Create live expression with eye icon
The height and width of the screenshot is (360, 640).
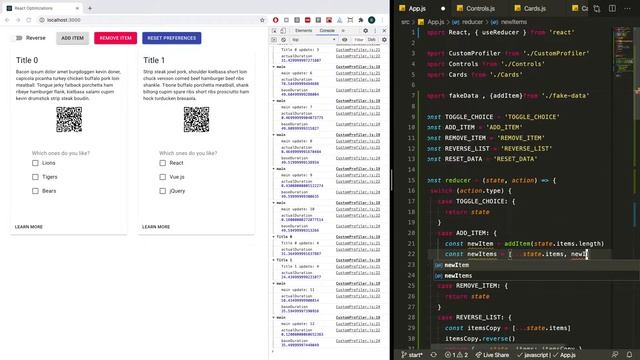(x=344, y=40)
